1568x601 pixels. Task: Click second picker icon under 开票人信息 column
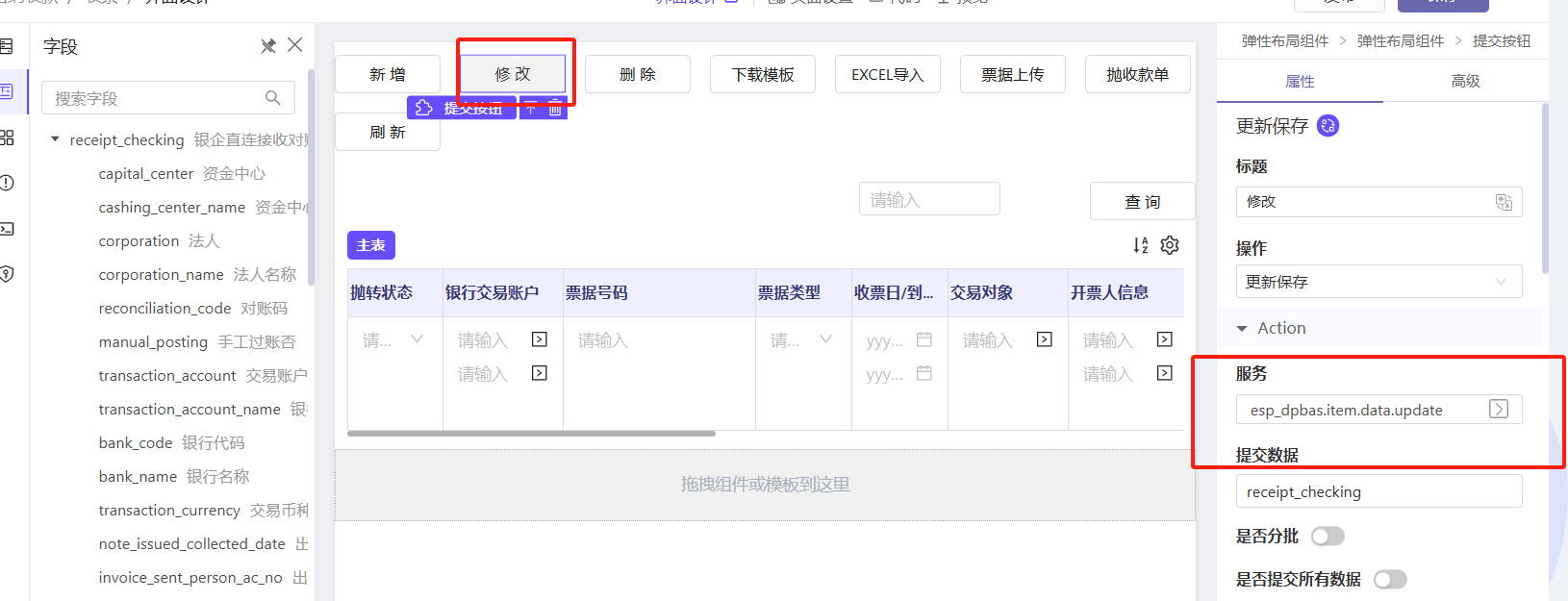(x=1165, y=373)
